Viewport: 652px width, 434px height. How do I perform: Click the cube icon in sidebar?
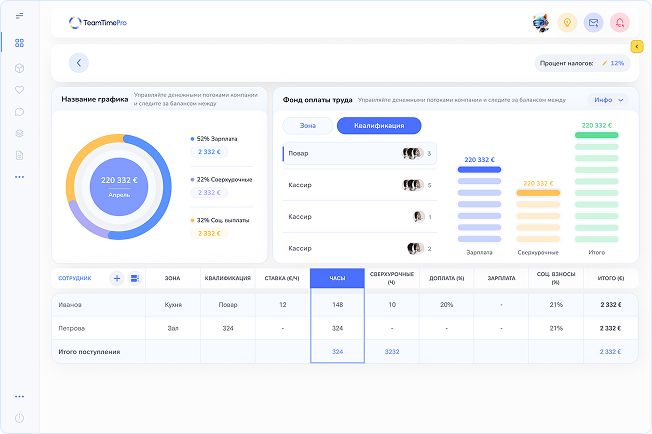(x=19, y=67)
